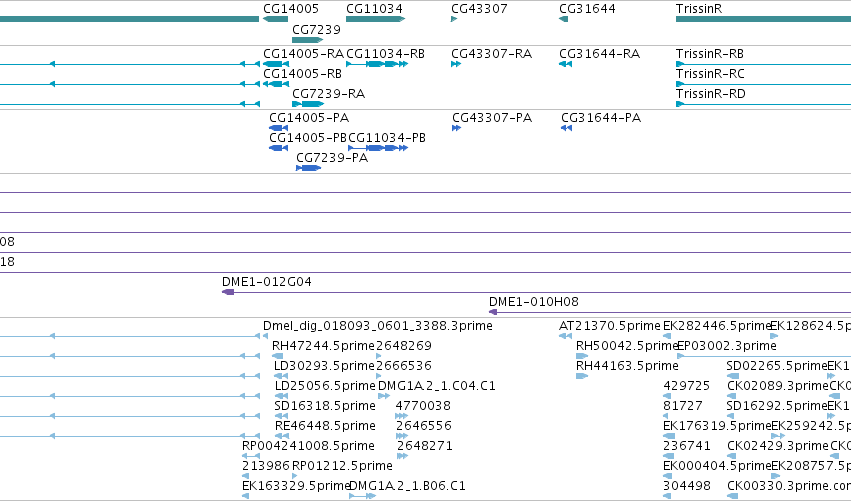Click feature 429725 arrow

pos(667,396)
